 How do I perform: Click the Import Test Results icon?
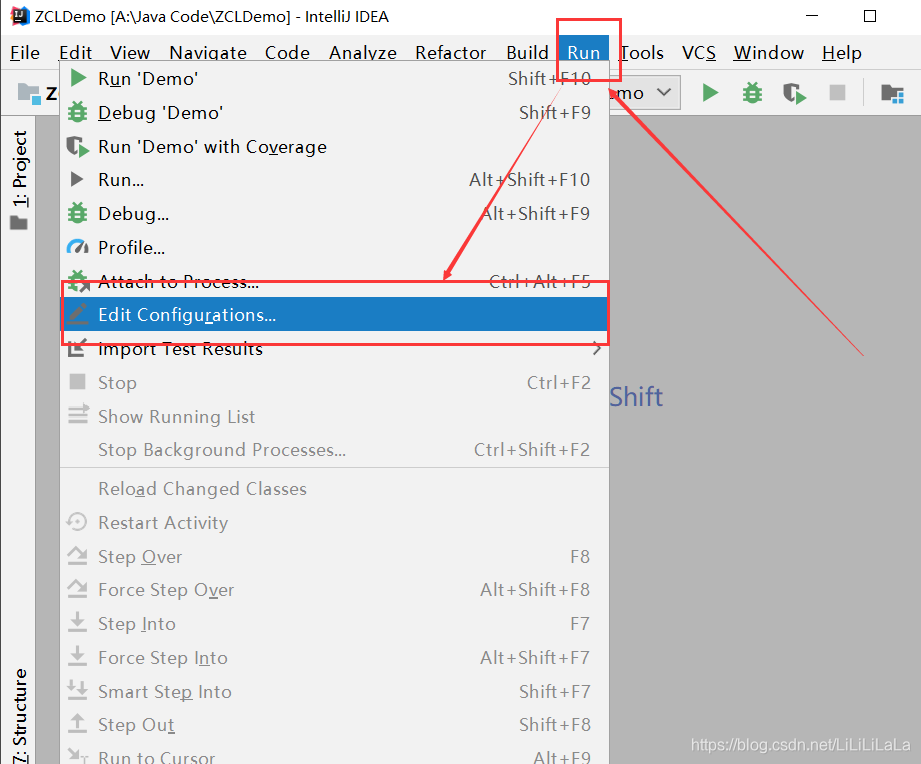pyautogui.click(x=77, y=348)
